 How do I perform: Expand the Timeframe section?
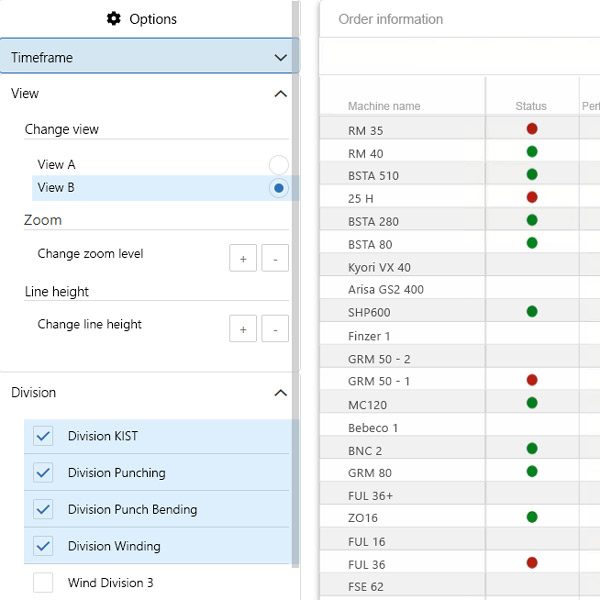tap(149, 57)
